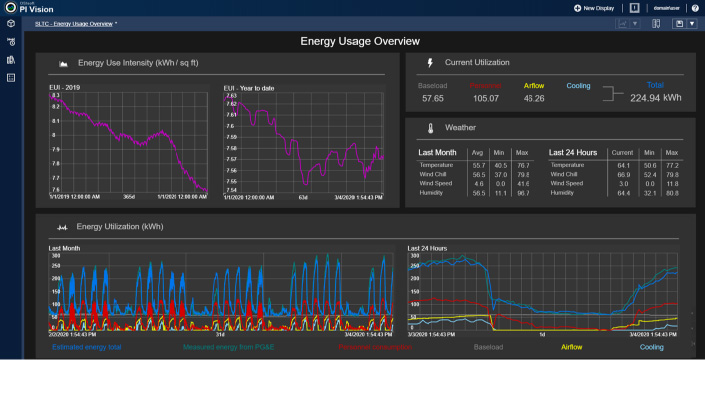The width and height of the screenshot is (705, 397).
Task: Click the Last 24 Hours weather table header
Action: pyautogui.click(x=573, y=153)
